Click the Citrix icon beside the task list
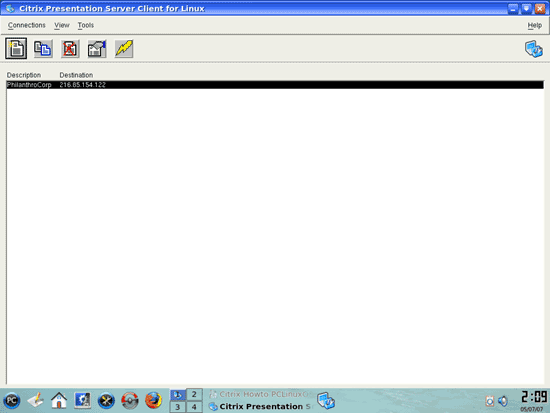 click(x=326, y=401)
